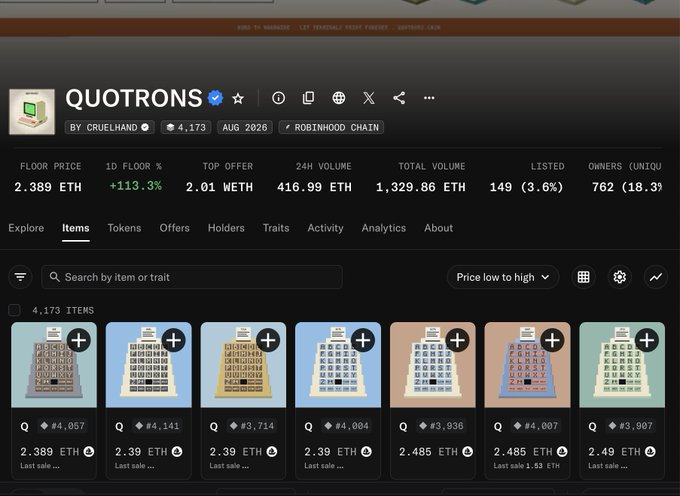Screen dimensions: 680x496
Task: Open the Analytics tab
Action: point(384,228)
